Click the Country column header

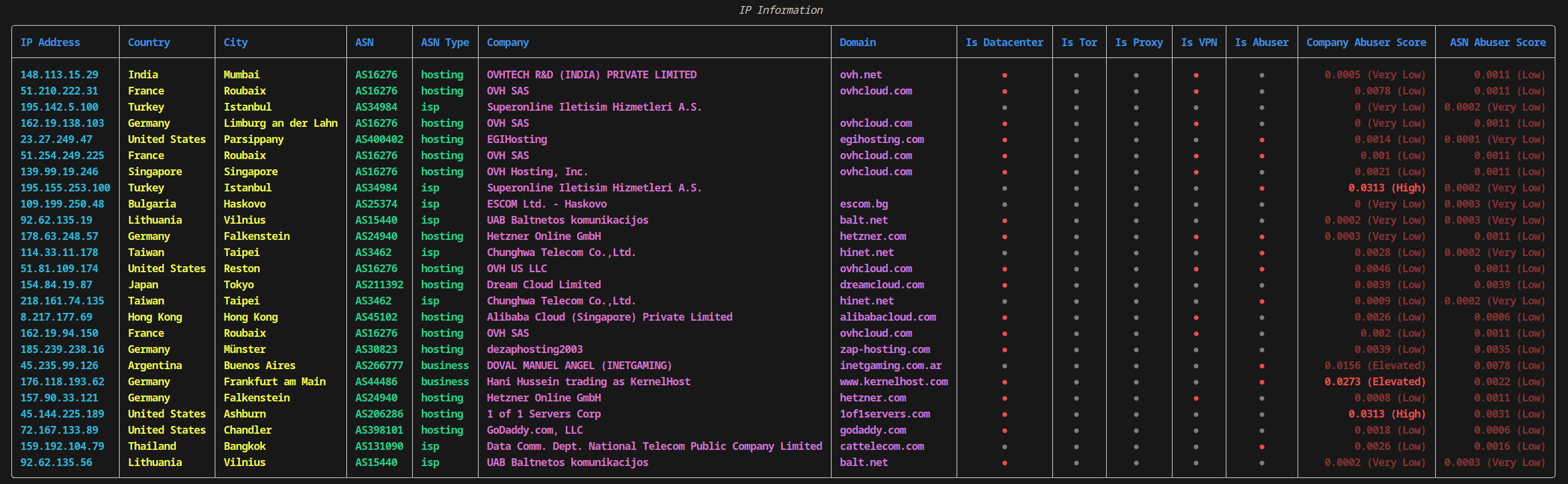148,42
